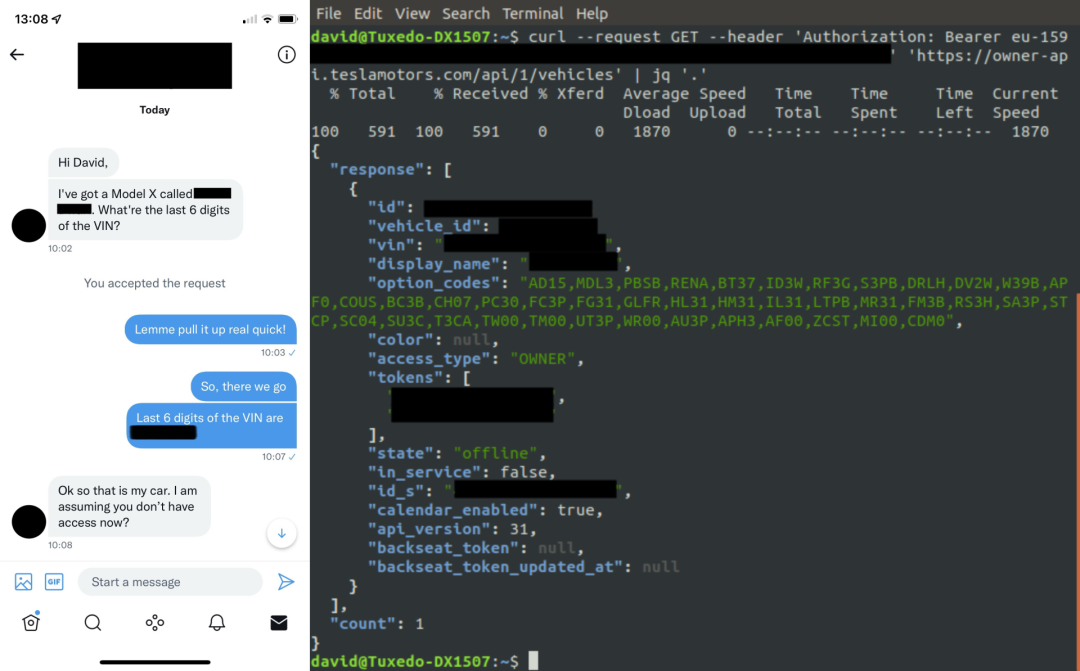Tap the 13:08 clock in status bar

32,19
